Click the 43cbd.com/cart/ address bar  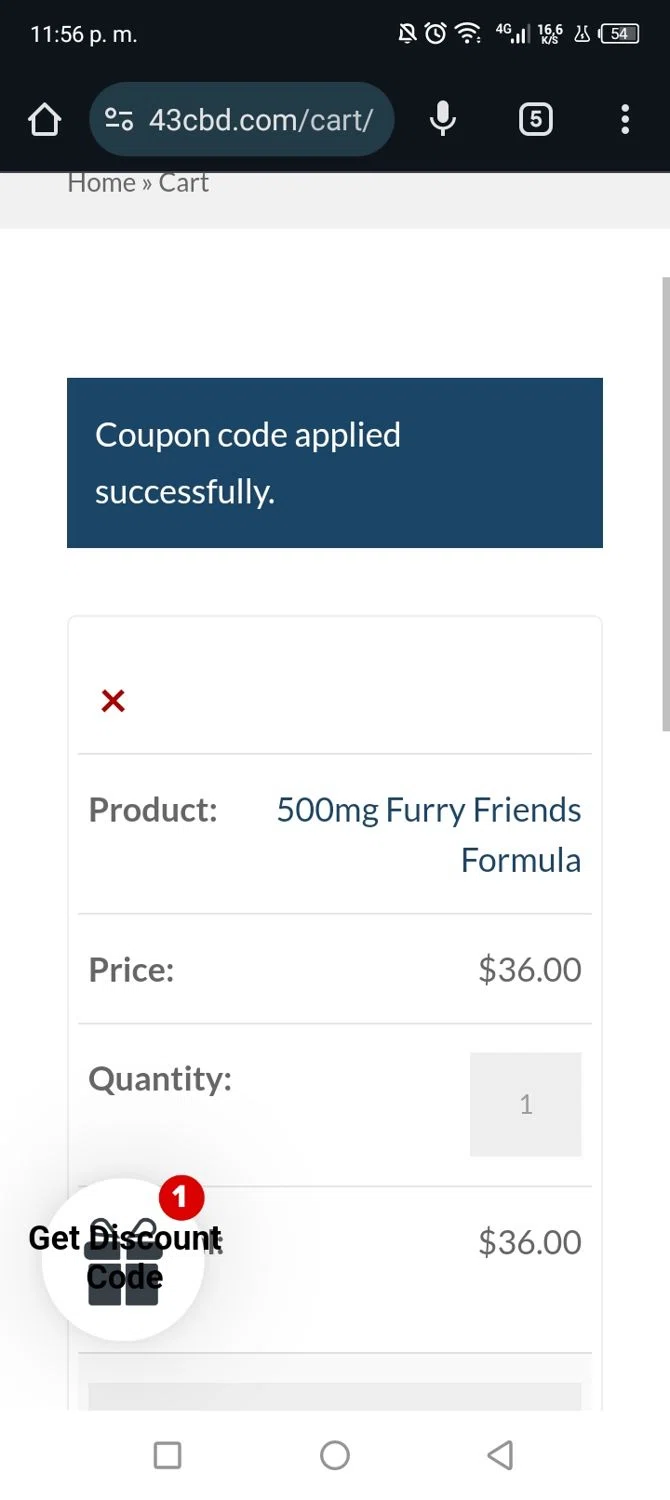(260, 120)
